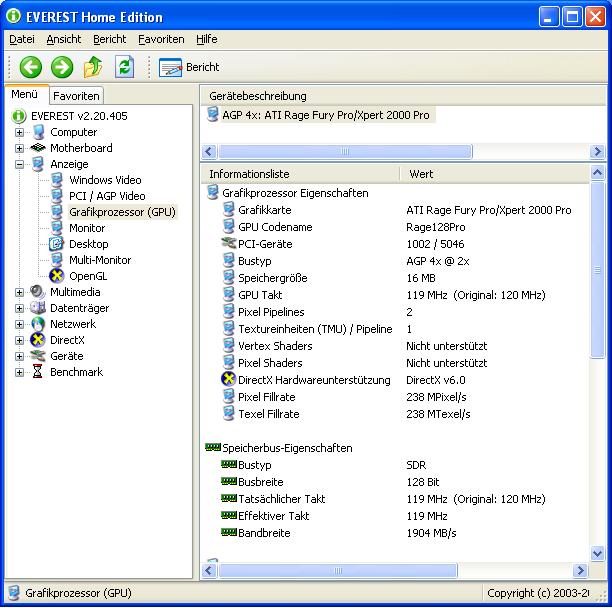Click right arrow of device list scrollbar

pos(597,151)
